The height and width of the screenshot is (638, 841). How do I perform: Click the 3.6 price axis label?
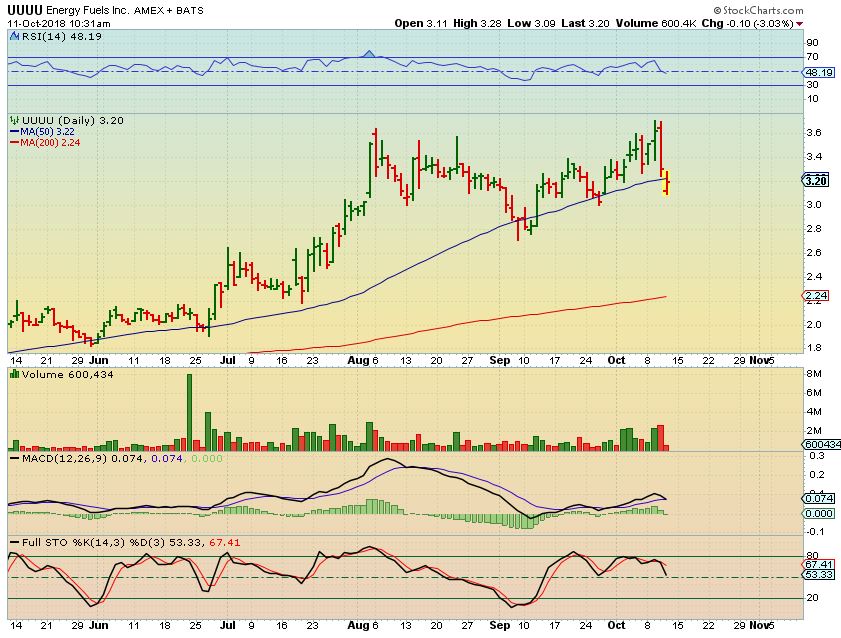814,133
